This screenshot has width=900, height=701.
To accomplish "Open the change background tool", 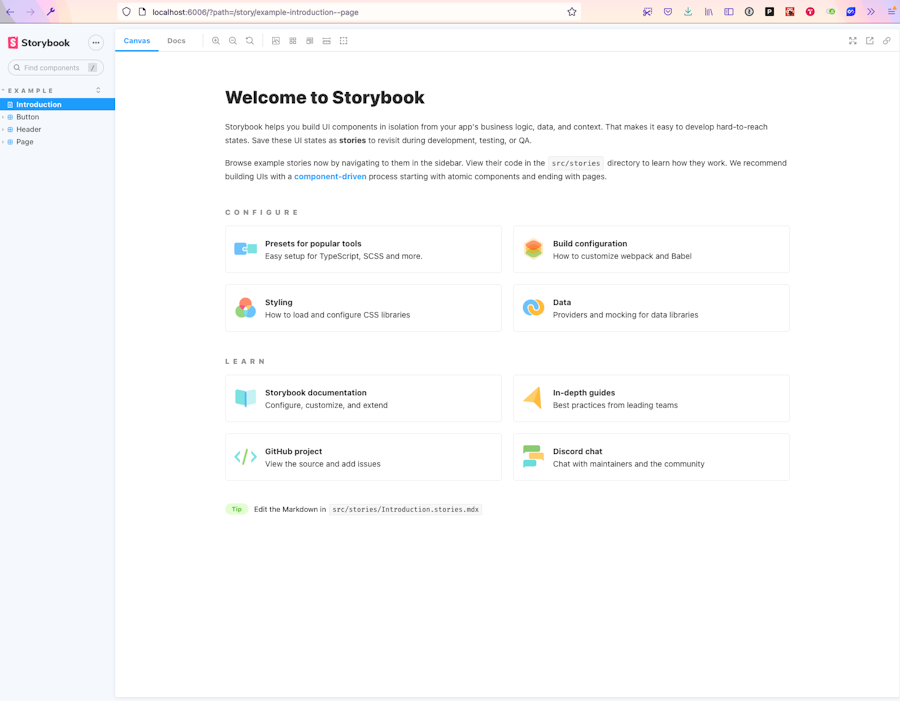I will click(276, 41).
